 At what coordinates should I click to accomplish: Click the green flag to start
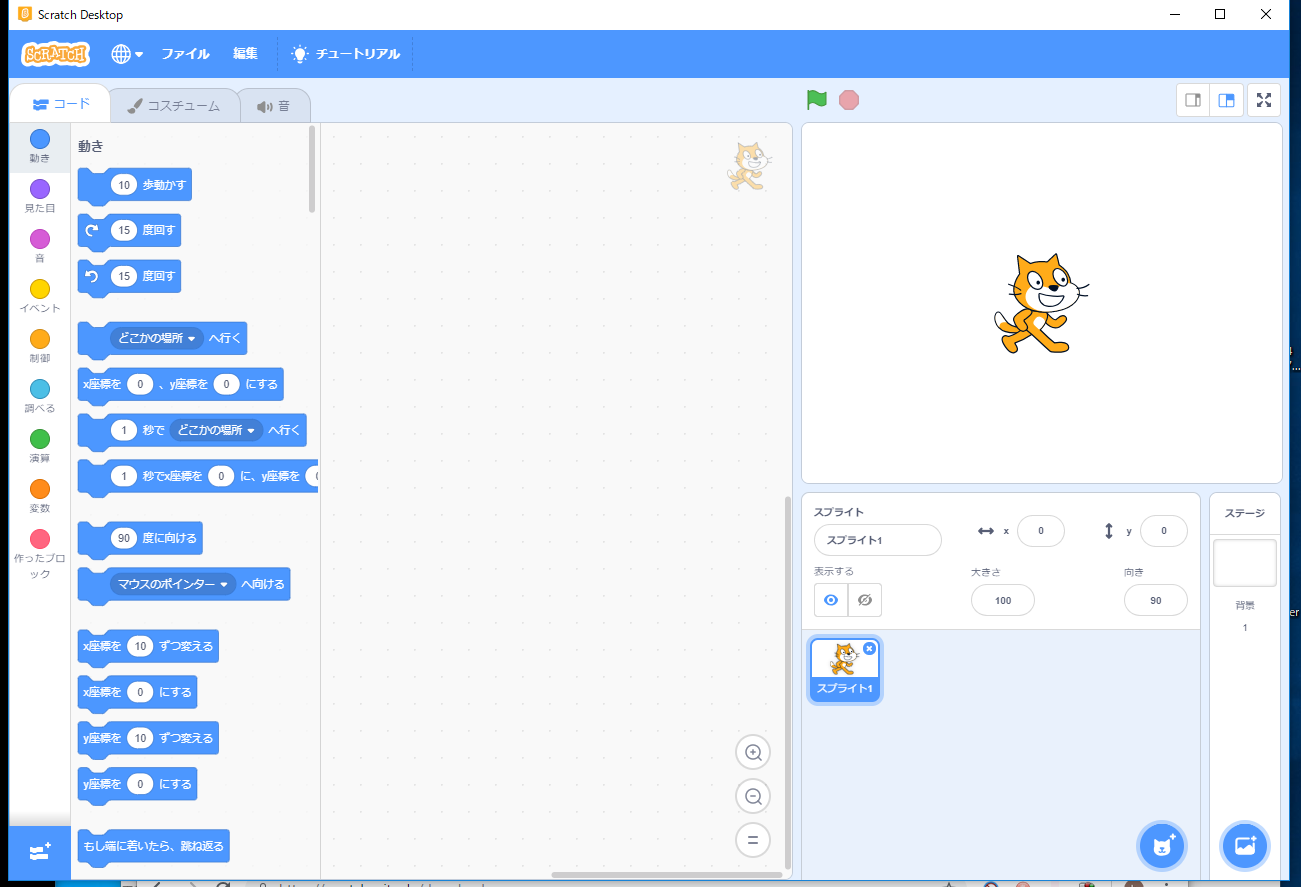click(x=817, y=100)
